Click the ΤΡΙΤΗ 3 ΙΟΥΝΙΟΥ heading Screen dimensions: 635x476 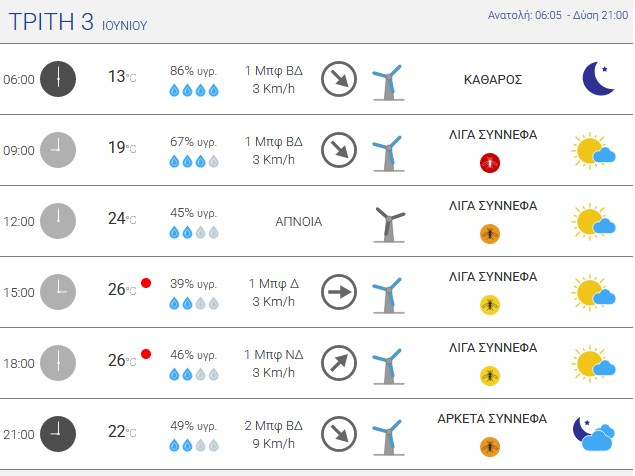(x=78, y=22)
